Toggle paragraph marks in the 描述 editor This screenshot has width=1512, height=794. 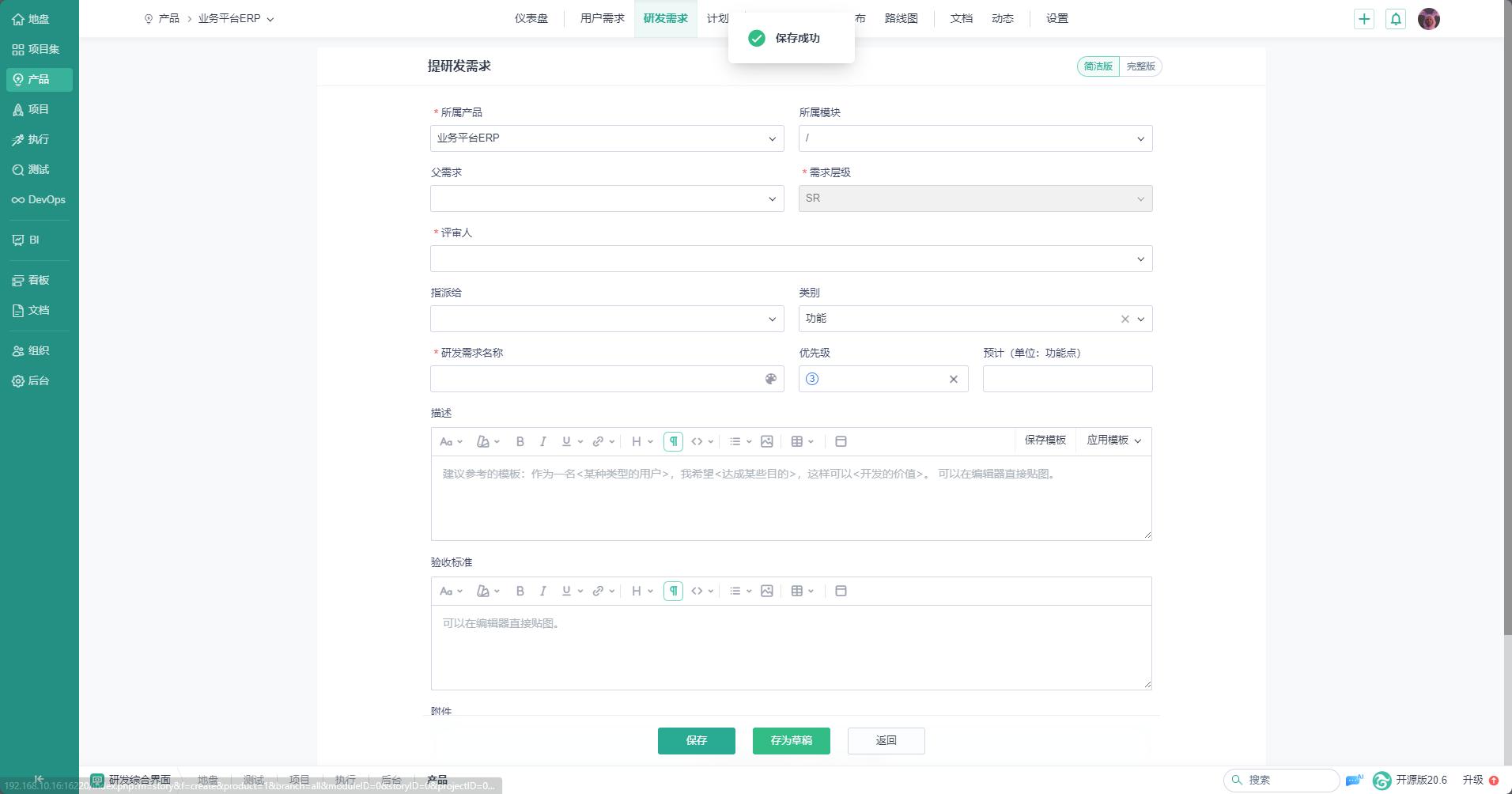pos(673,441)
